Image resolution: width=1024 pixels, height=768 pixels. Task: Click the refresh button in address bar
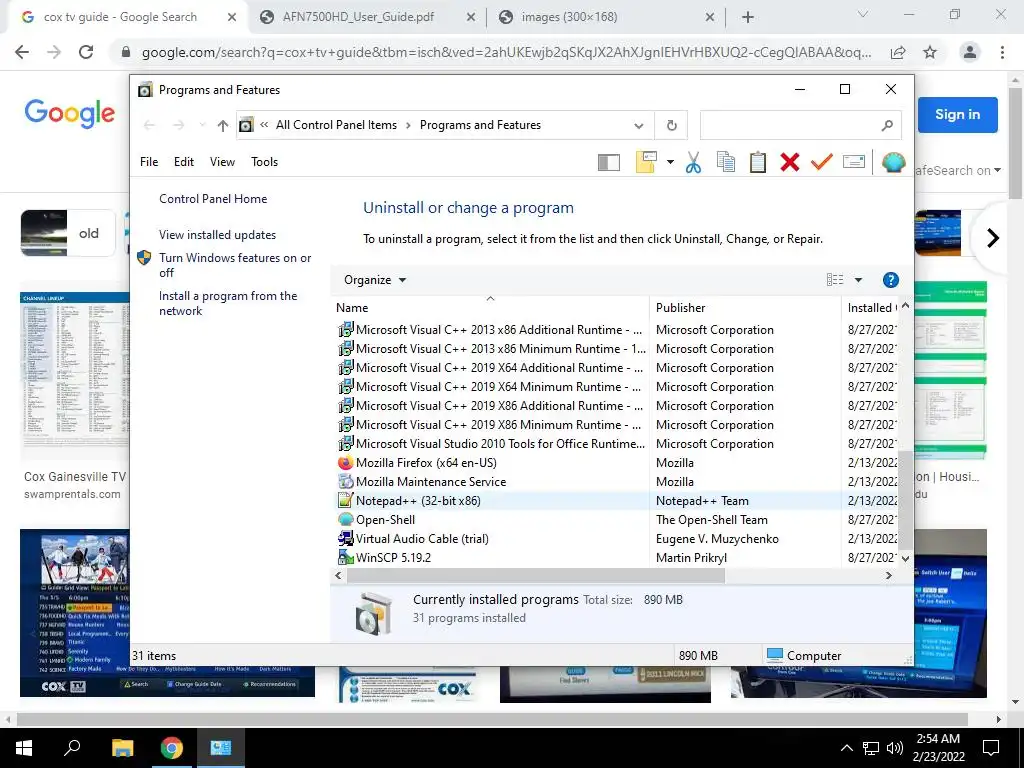tap(671, 125)
